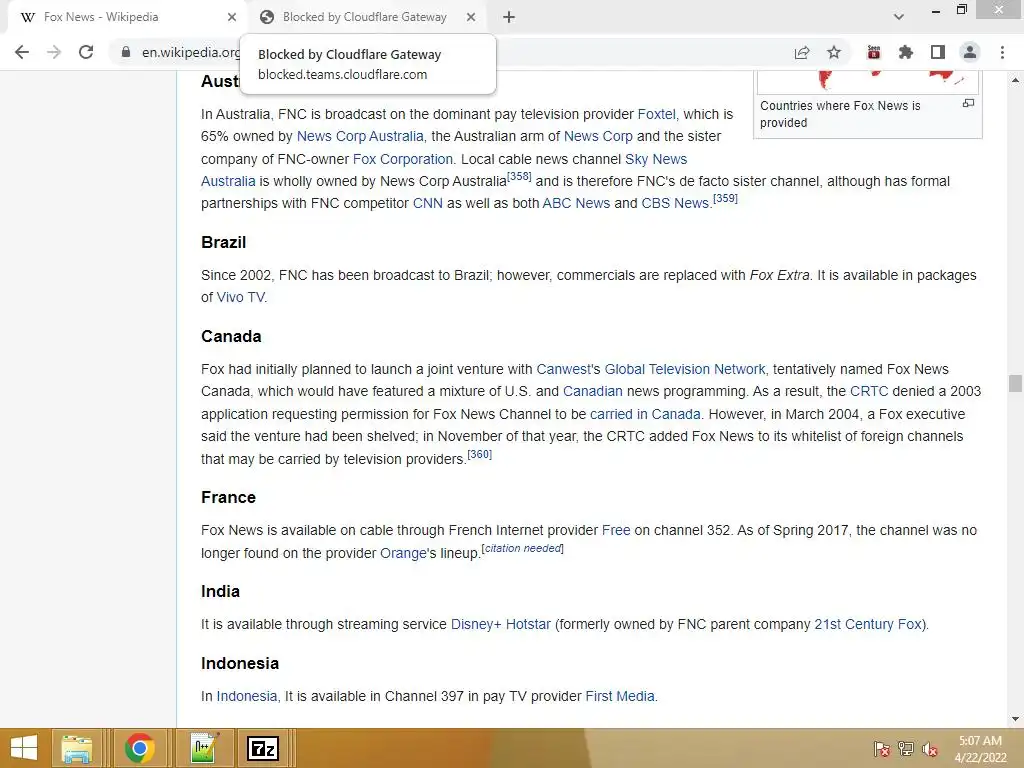Click the padlock site info icon
This screenshot has width=1024, height=768.
125,52
